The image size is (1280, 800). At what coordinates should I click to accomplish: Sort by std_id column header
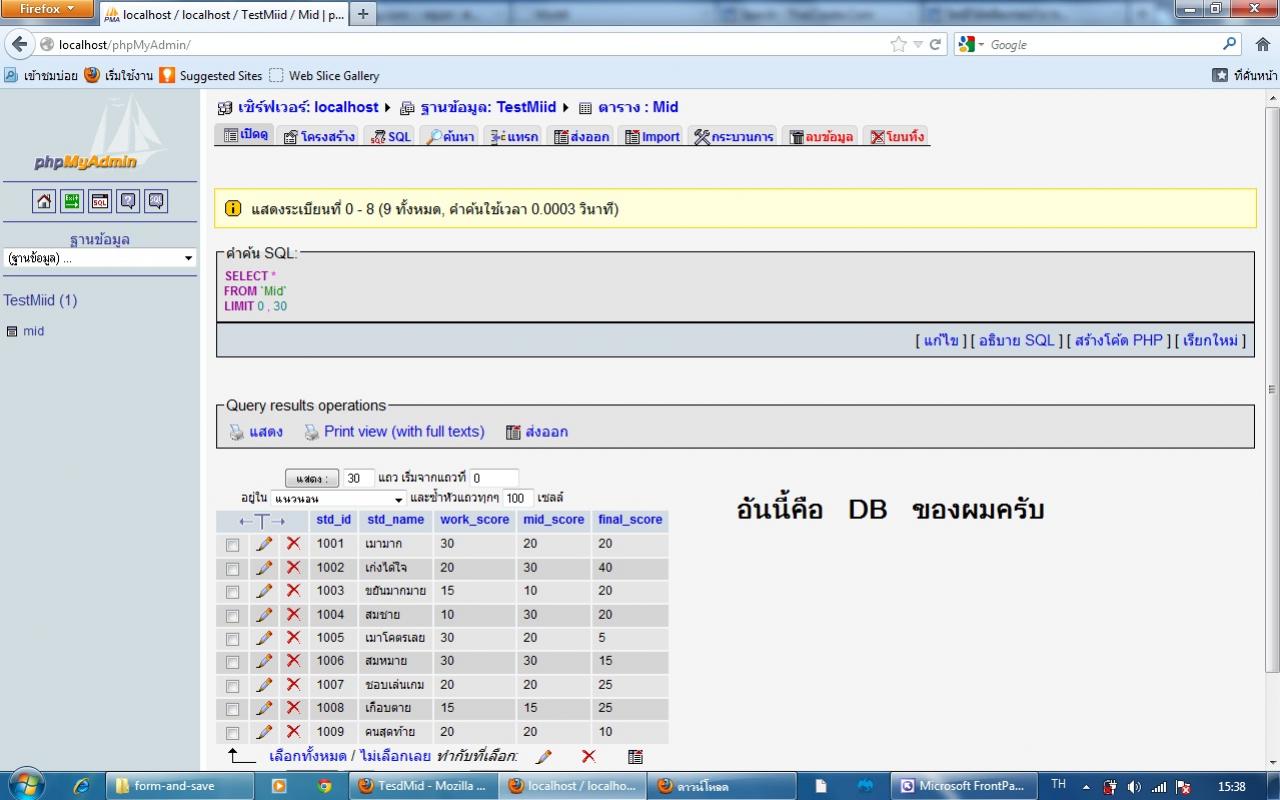334,520
